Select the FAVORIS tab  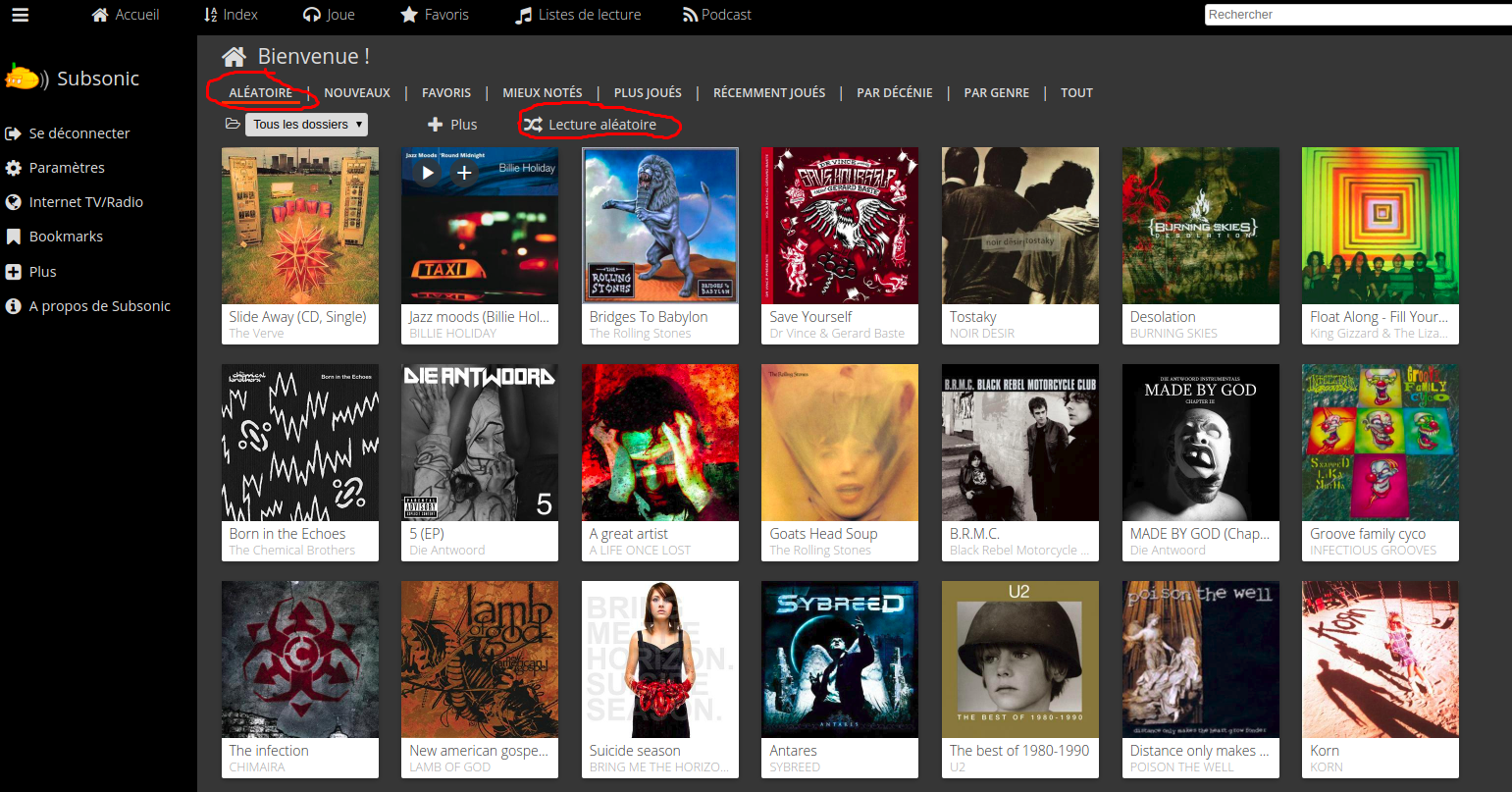coord(446,93)
